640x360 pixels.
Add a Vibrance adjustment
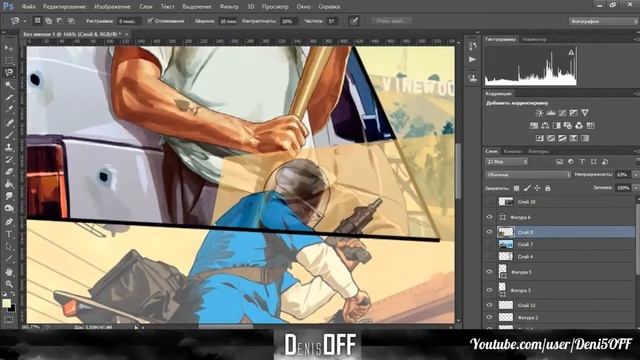tap(585, 113)
